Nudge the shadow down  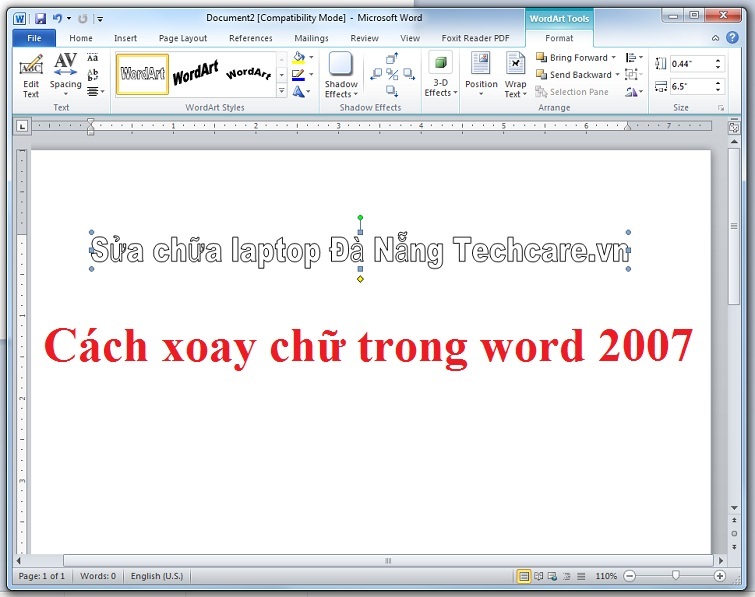click(392, 91)
